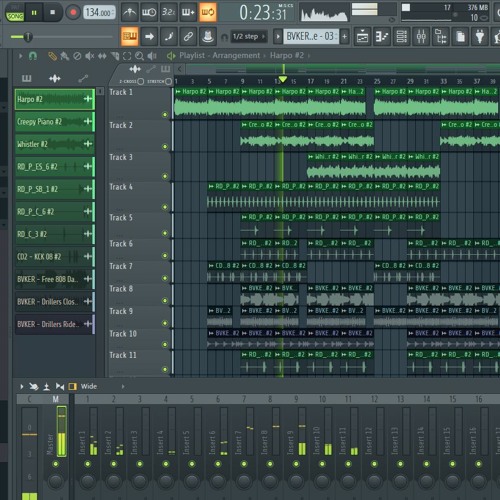Toggle the auto-scroll arrow icon
Screen dimensions: 500x500
click(x=149, y=36)
